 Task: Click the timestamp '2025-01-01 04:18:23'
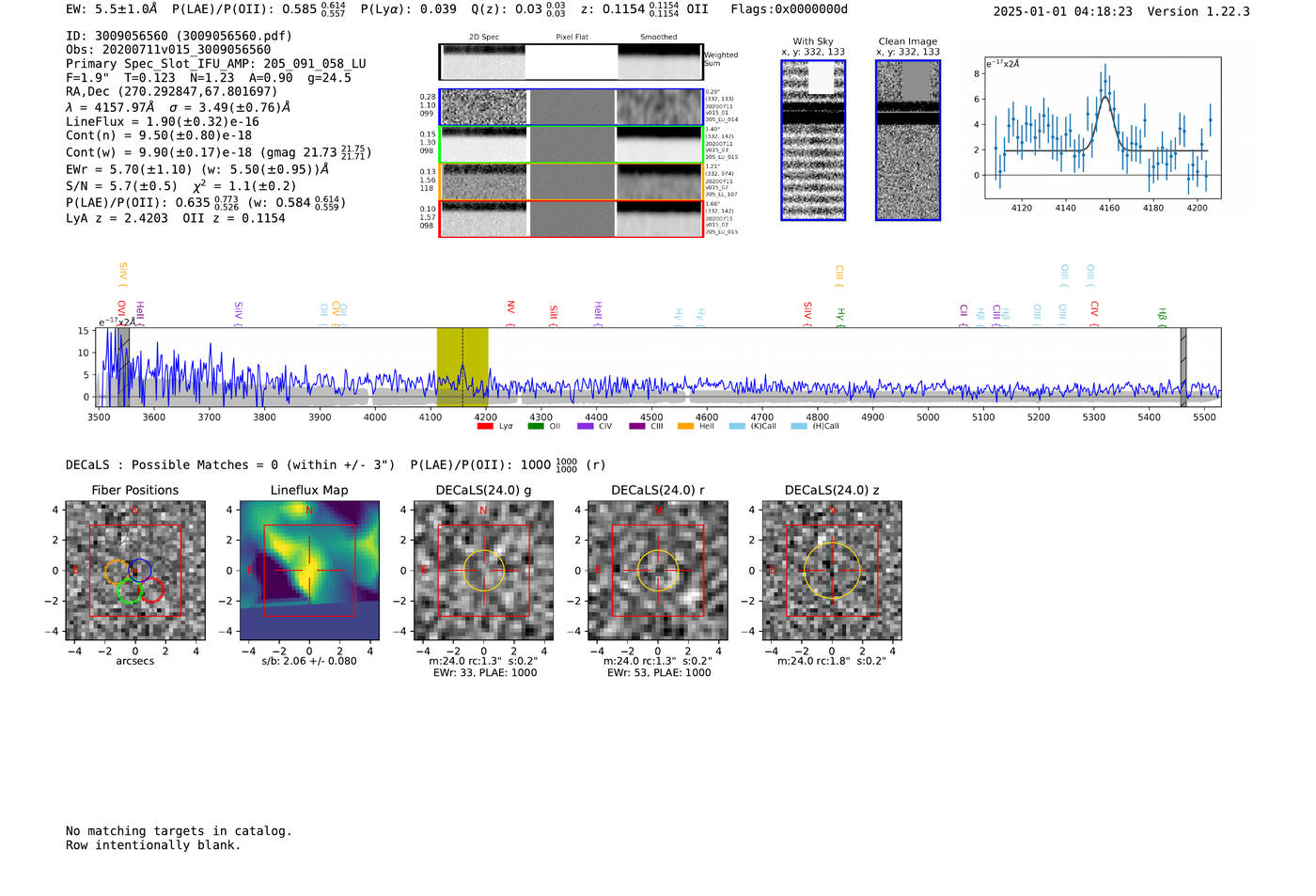(1063, 11)
